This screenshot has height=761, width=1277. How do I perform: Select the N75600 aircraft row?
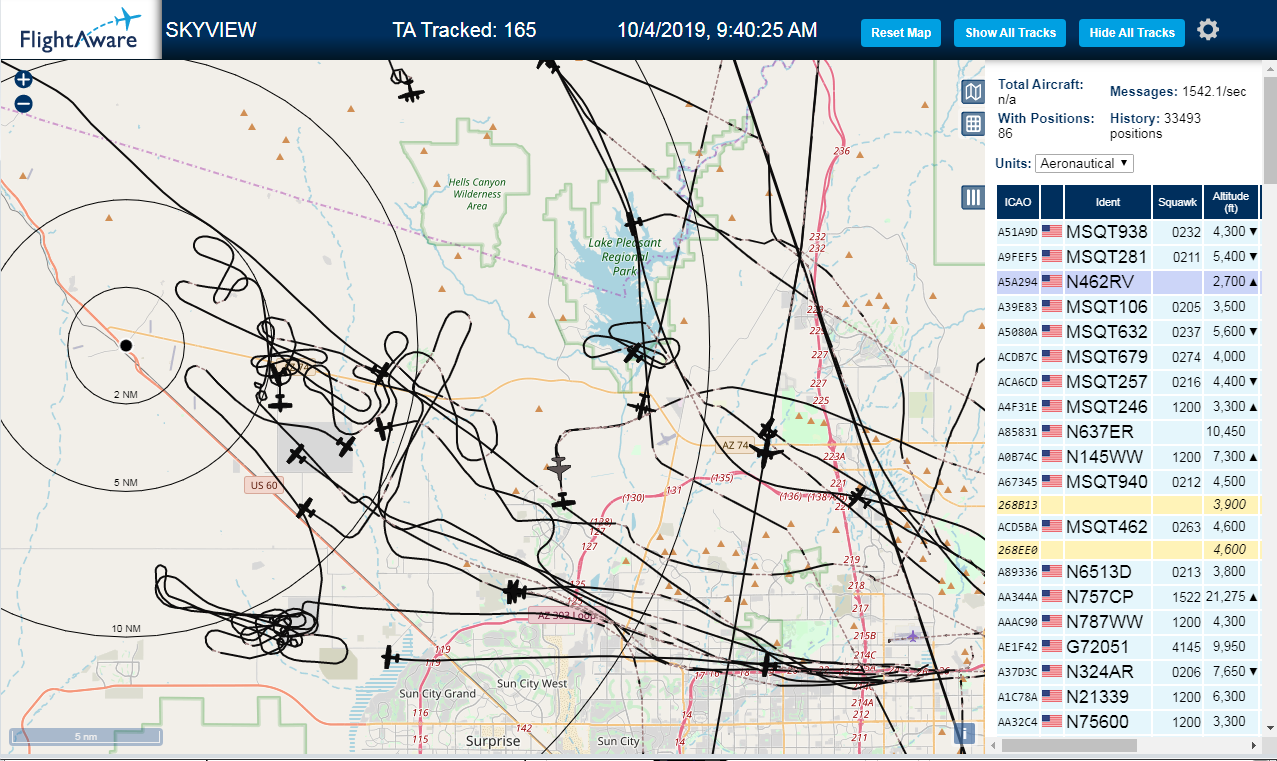coord(1129,721)
